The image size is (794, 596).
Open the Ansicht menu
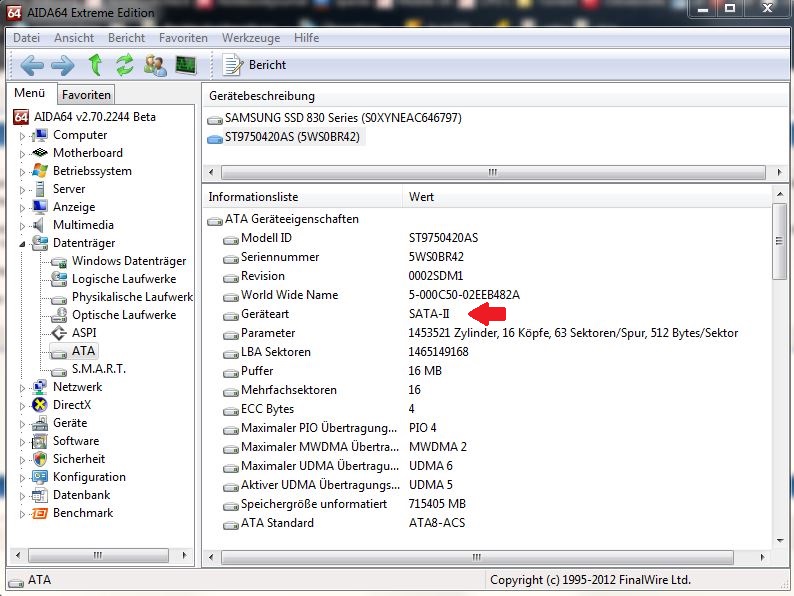tap(74, 38)
